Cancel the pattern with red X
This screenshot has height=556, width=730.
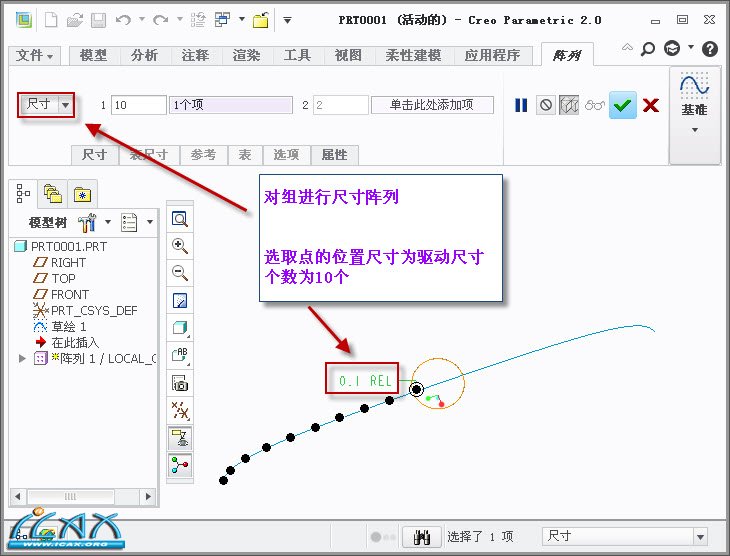(x=651, y=105)
